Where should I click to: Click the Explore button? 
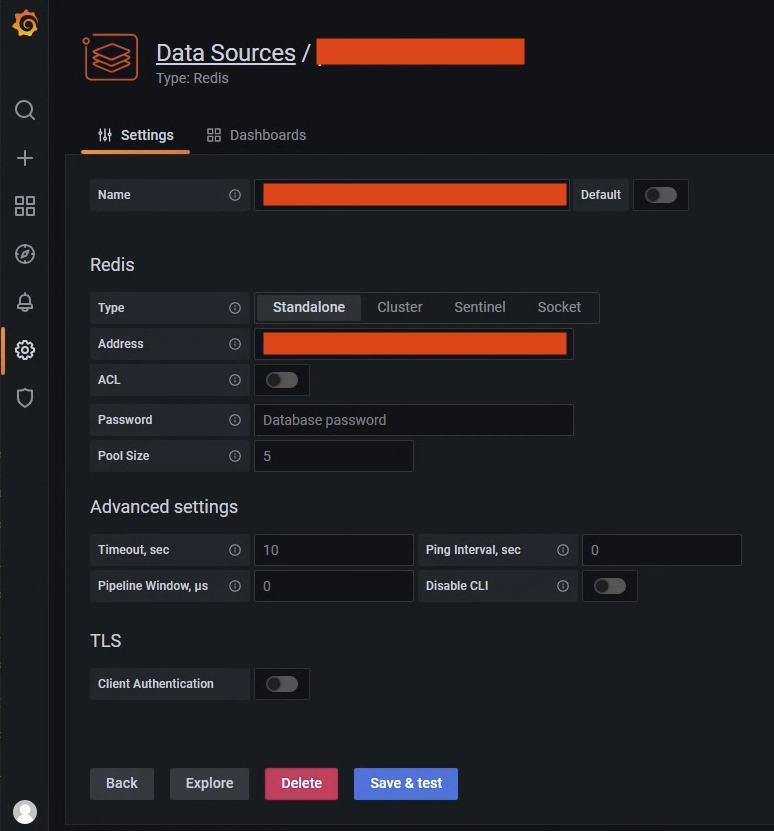209,784
